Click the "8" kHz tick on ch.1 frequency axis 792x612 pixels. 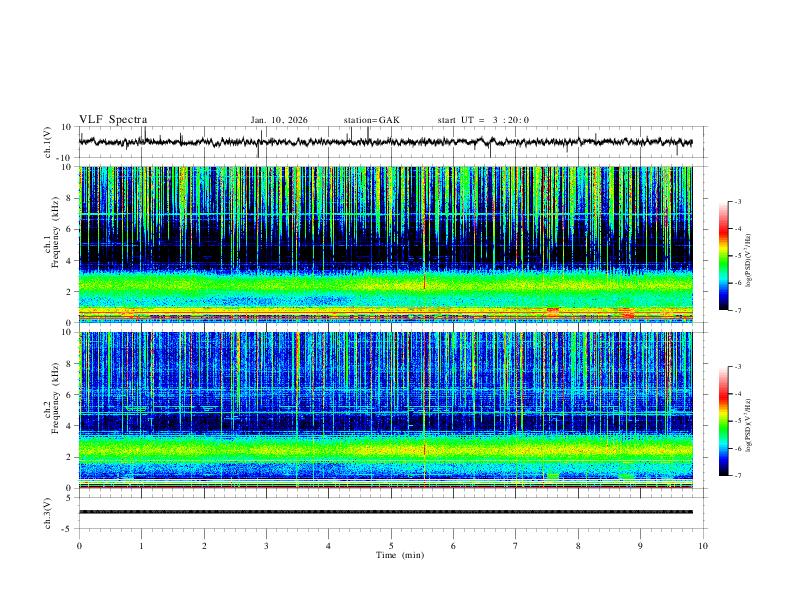point(69,198)
